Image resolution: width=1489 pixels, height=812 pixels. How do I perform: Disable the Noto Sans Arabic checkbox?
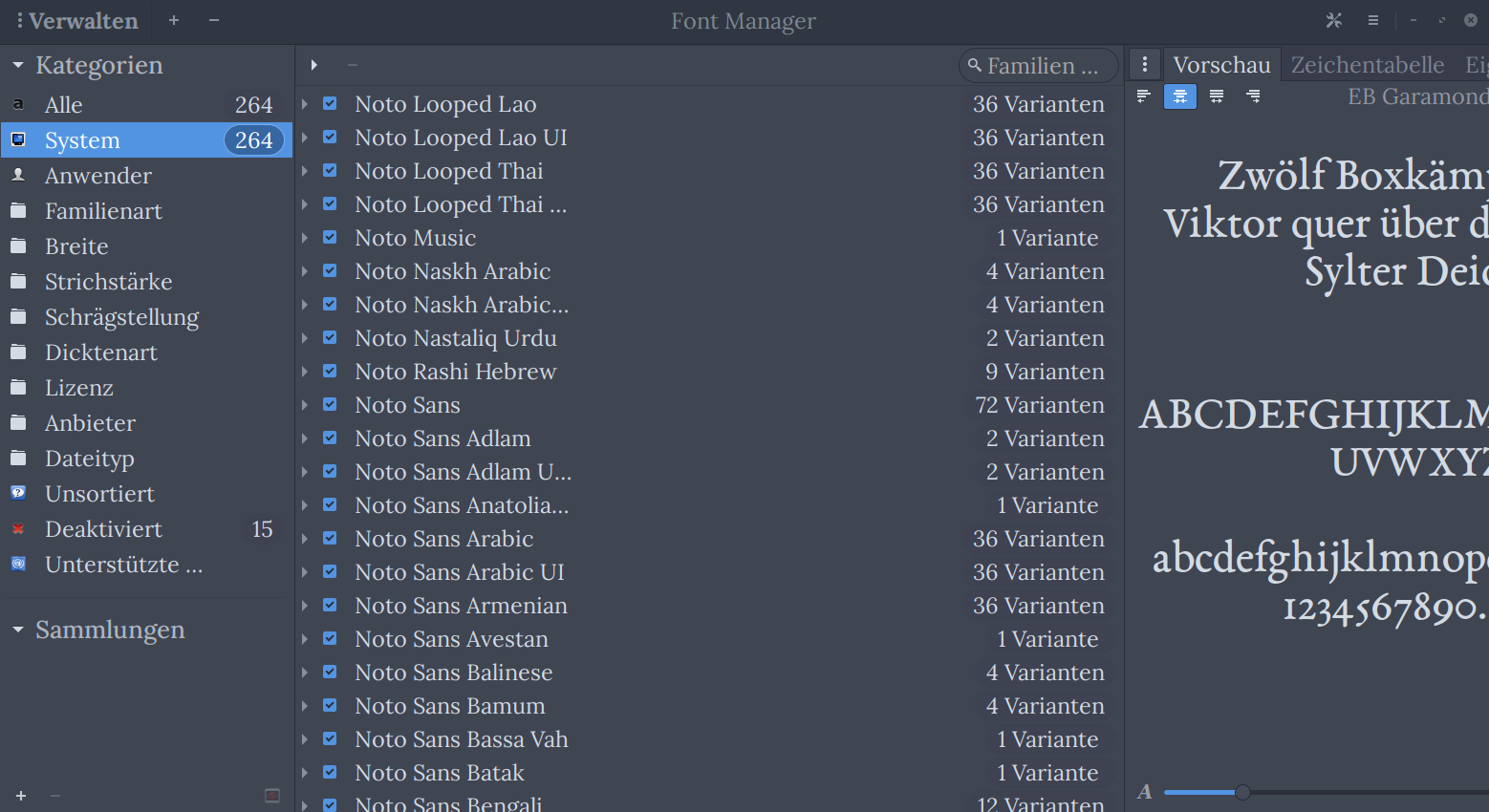pos(330,538)
